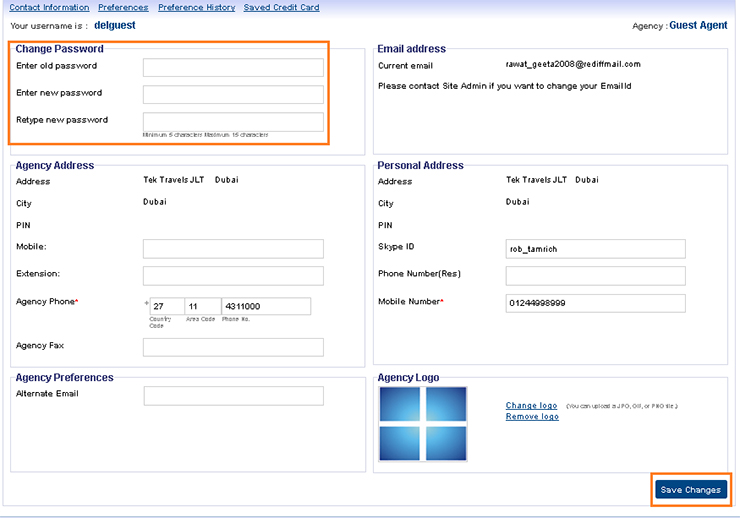Screen dimensions: 740x518
Task: Click the Email address section heading
Action: click(x=412, y=49)
